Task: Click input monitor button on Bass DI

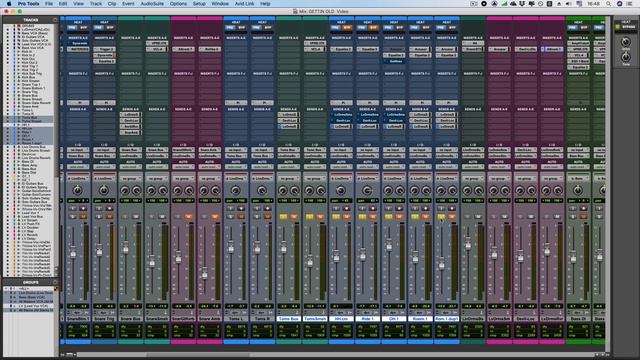Action: tap(573, 209)
